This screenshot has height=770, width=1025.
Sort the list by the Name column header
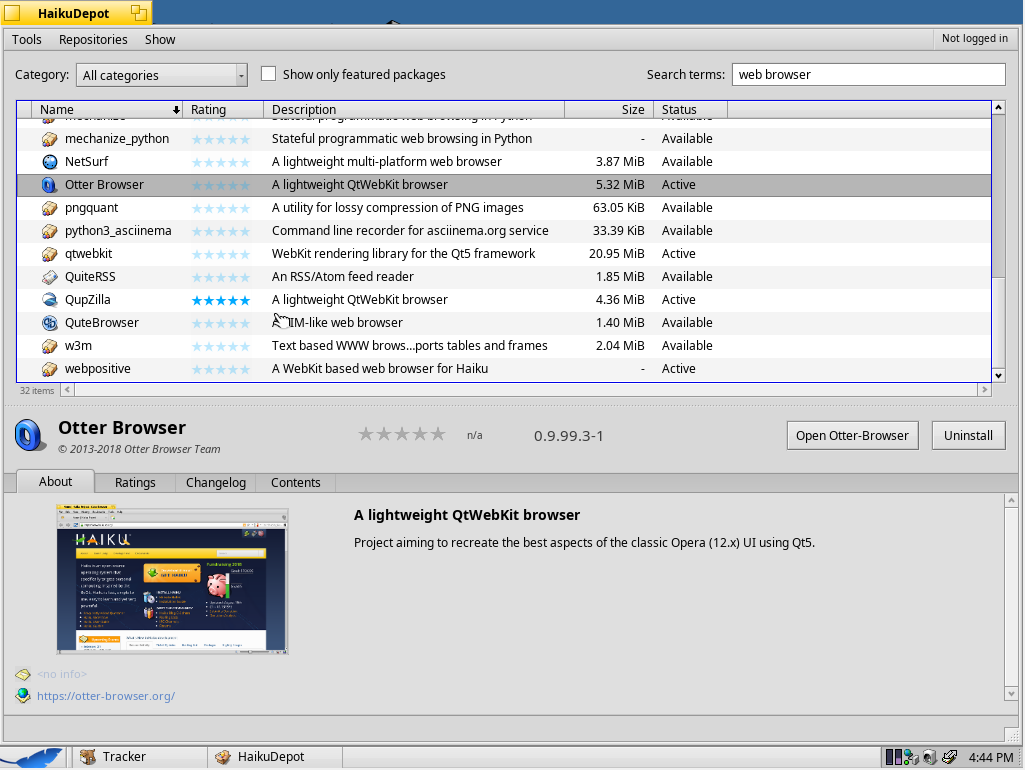click(107, 109)
